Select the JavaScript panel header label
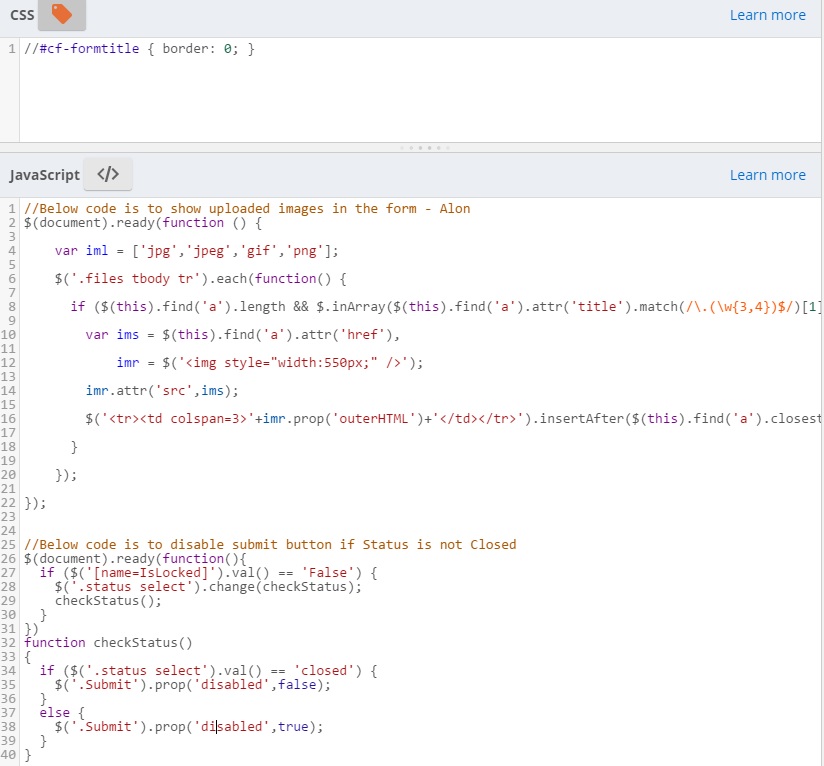Screen dimensions: 824x766 pyautogui.click(x=43, y=174)
